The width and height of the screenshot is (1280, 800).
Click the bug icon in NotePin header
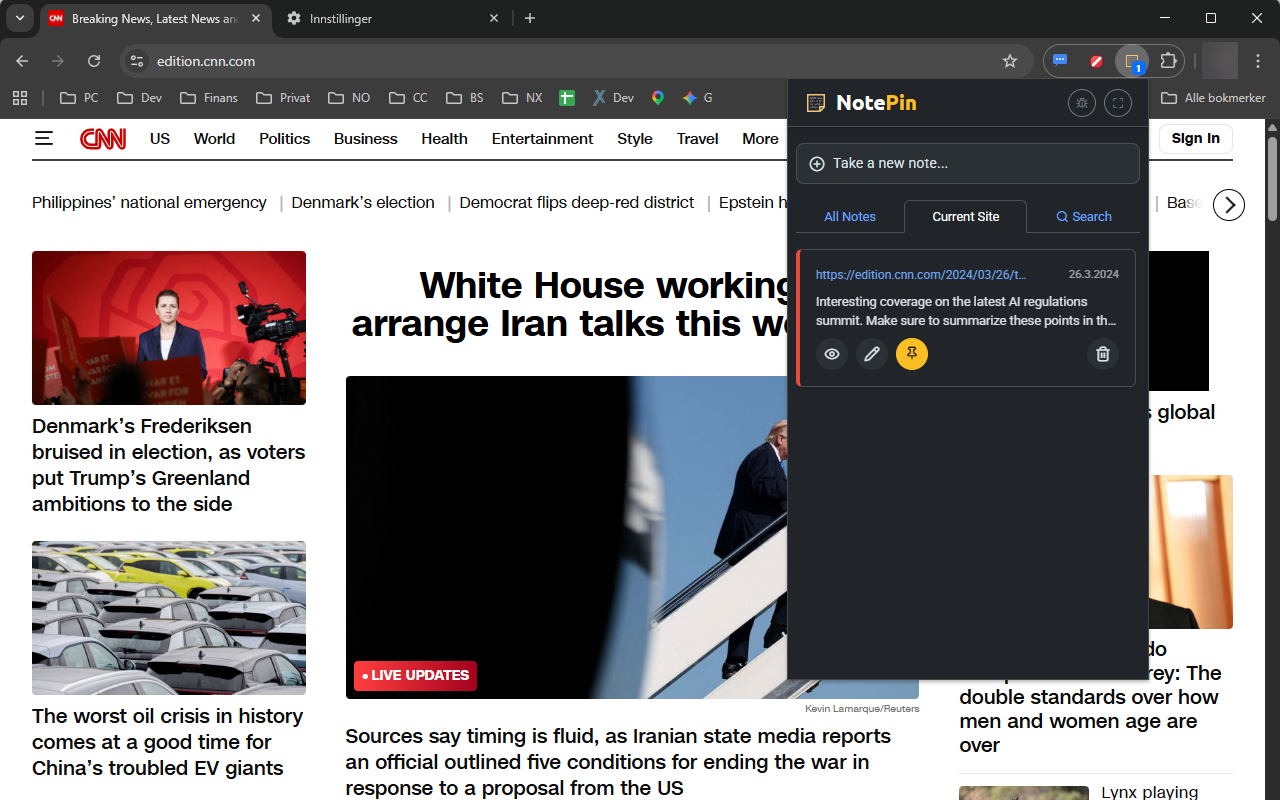[1081, 102]
